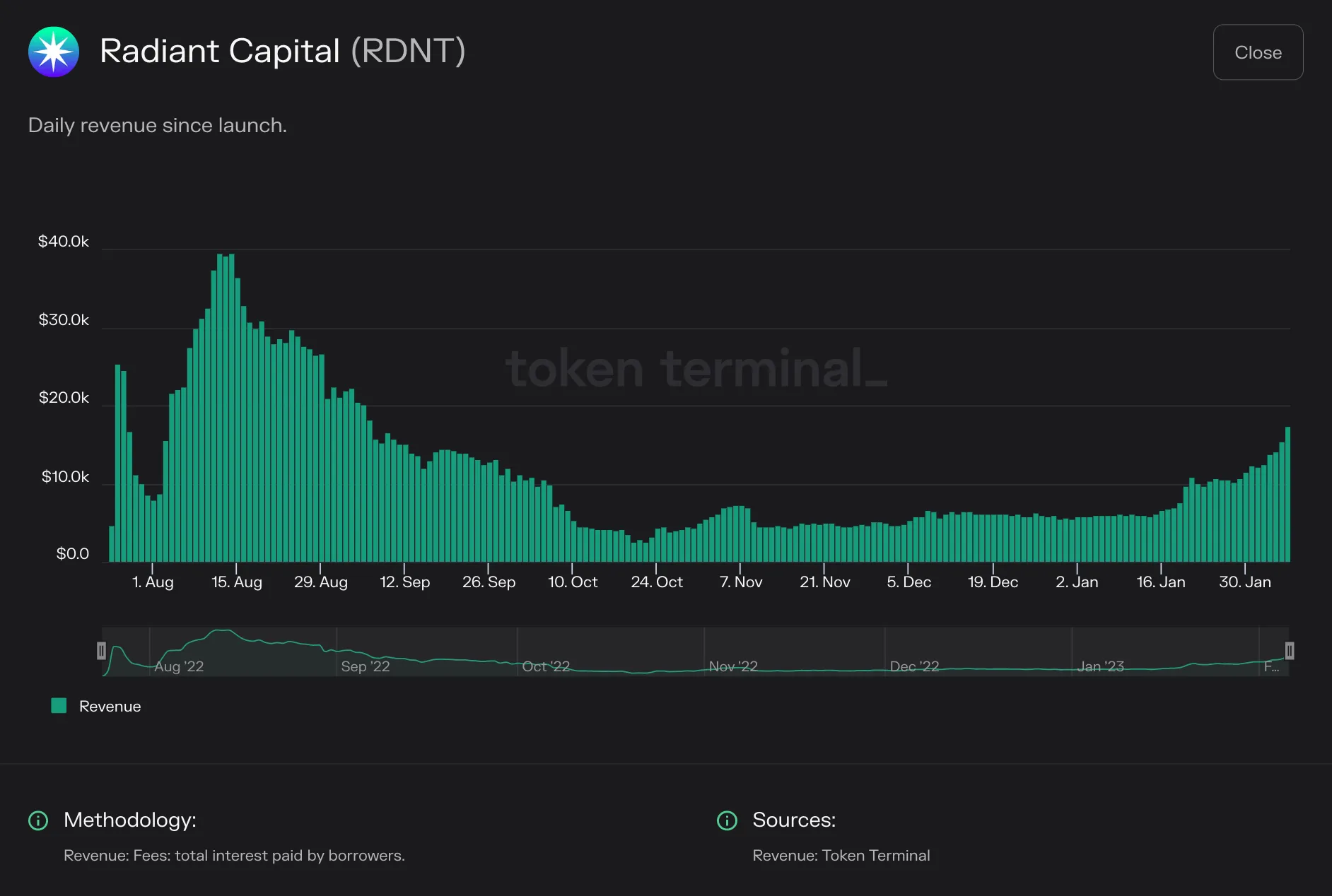Image resolution: width=1332 pixels, height=896 pixels.
Task: Click the 19. Dec x-axis label
Action: tap(993, 582)
